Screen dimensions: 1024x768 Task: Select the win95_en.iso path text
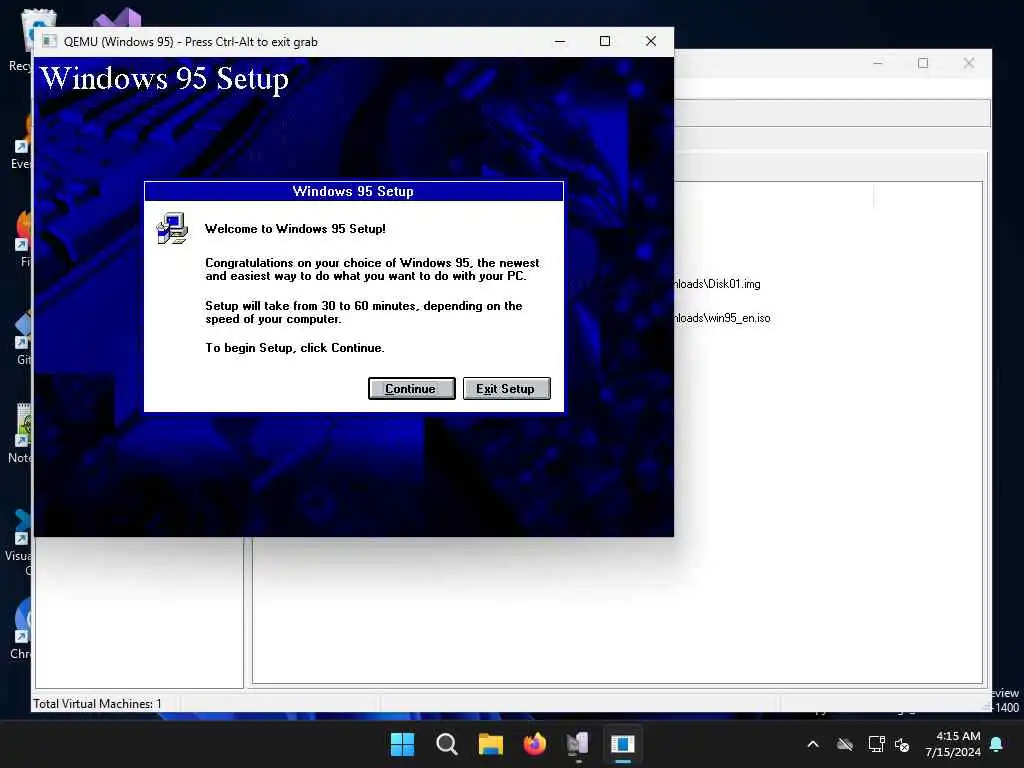[722, 318]
